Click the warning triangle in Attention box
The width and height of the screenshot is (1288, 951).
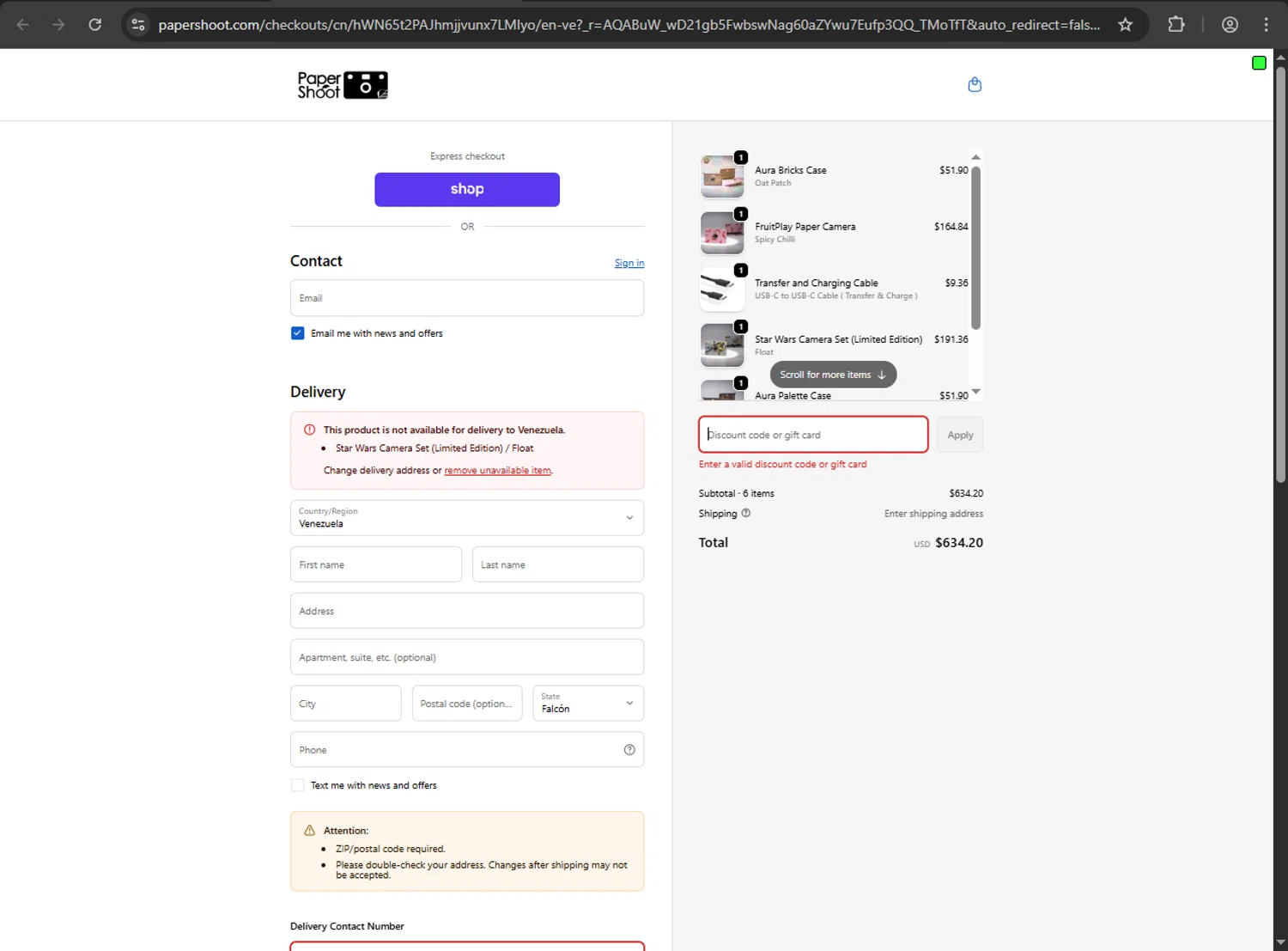tap(309, 831)
